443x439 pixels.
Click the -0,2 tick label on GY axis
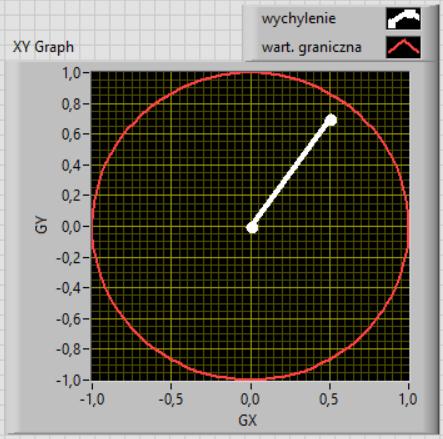68,257
